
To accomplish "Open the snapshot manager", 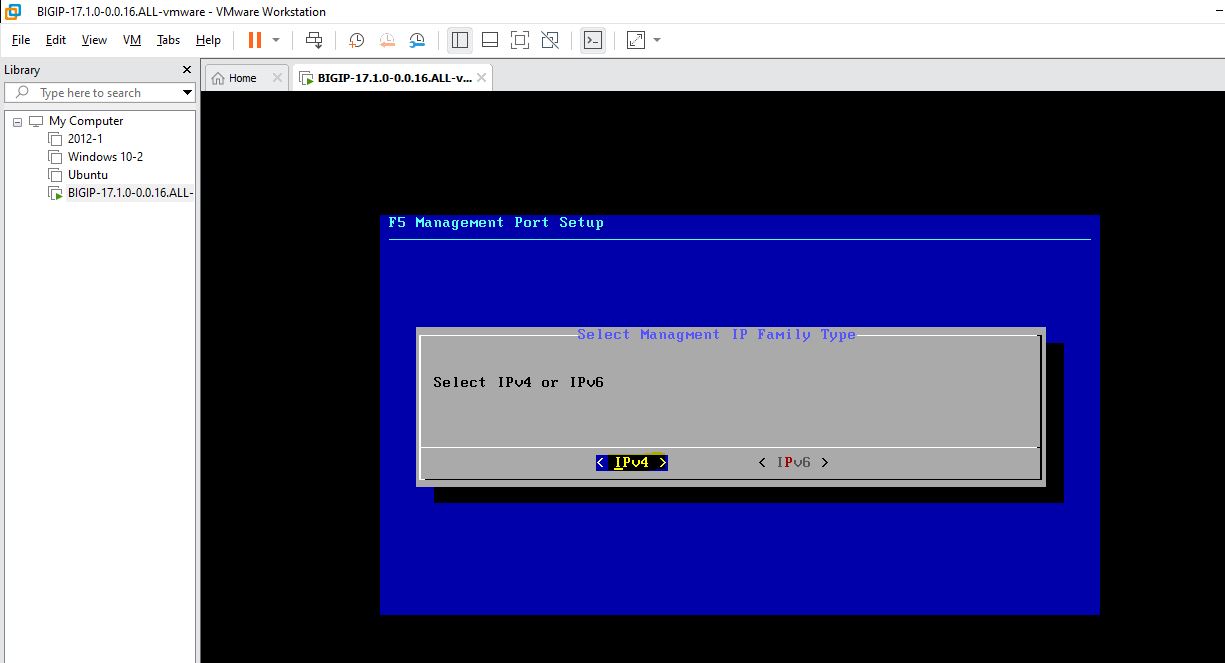I will point(417,40).
